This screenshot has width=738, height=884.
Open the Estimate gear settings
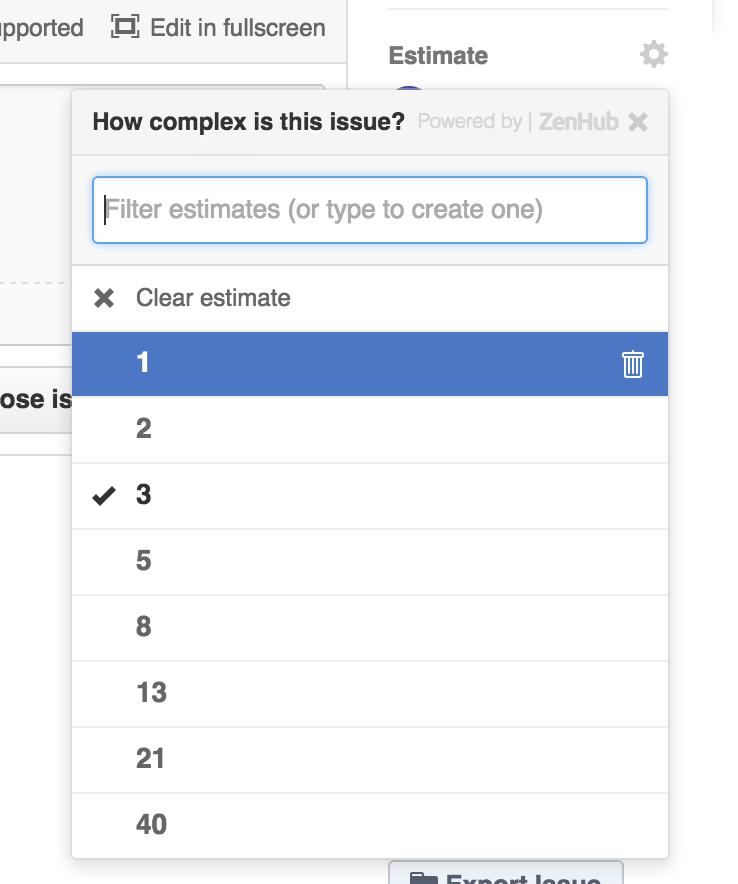[653, 54]
